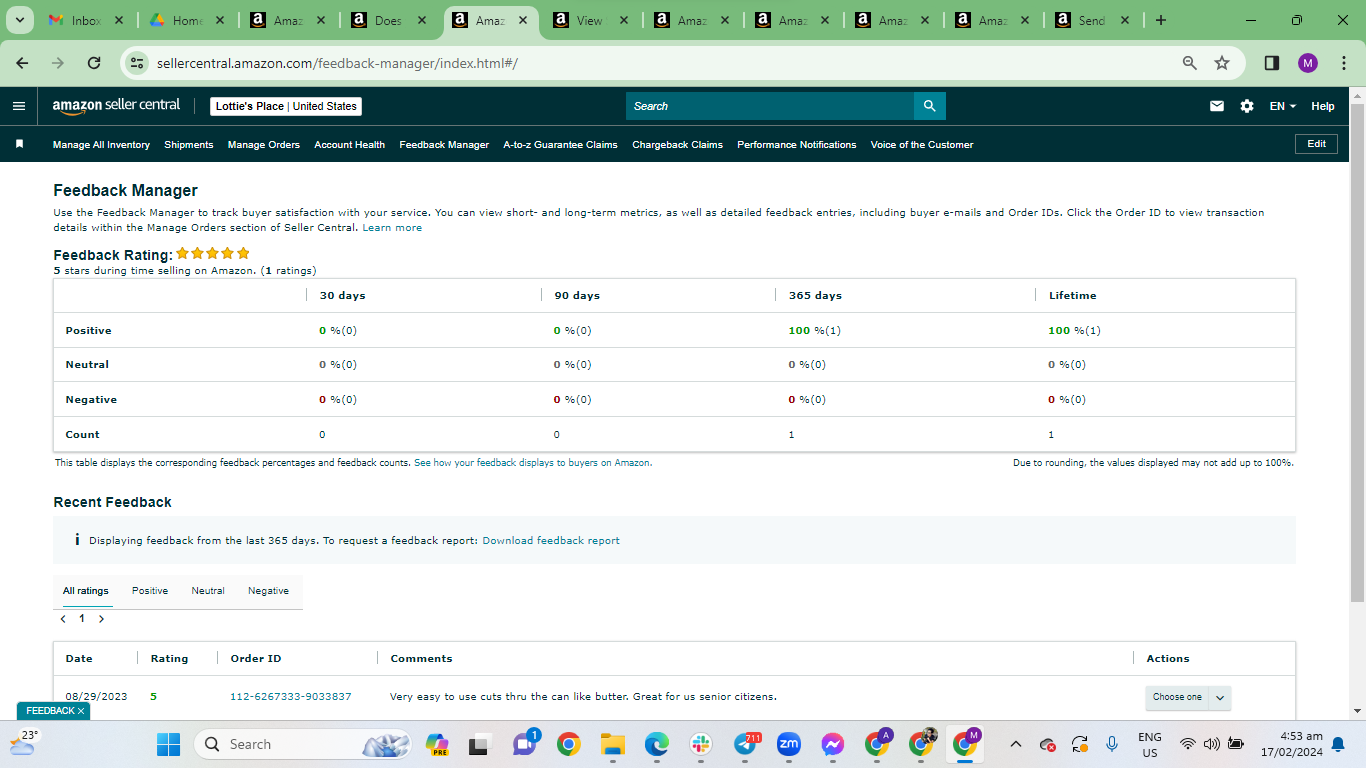Go to previous page of feedback results
The width and height of the screenshot is (1366, 768).
pyautogui.click(x=63, y=619)
